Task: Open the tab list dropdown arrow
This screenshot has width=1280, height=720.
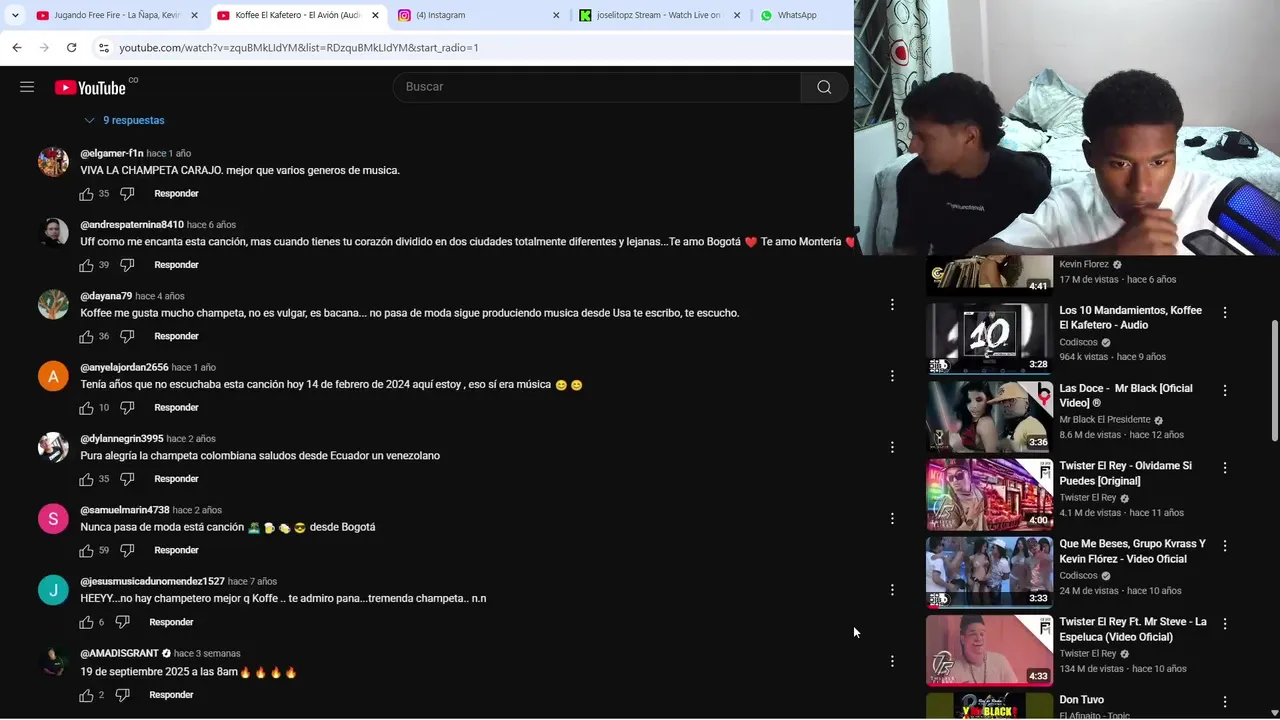Action: (15, 15)
